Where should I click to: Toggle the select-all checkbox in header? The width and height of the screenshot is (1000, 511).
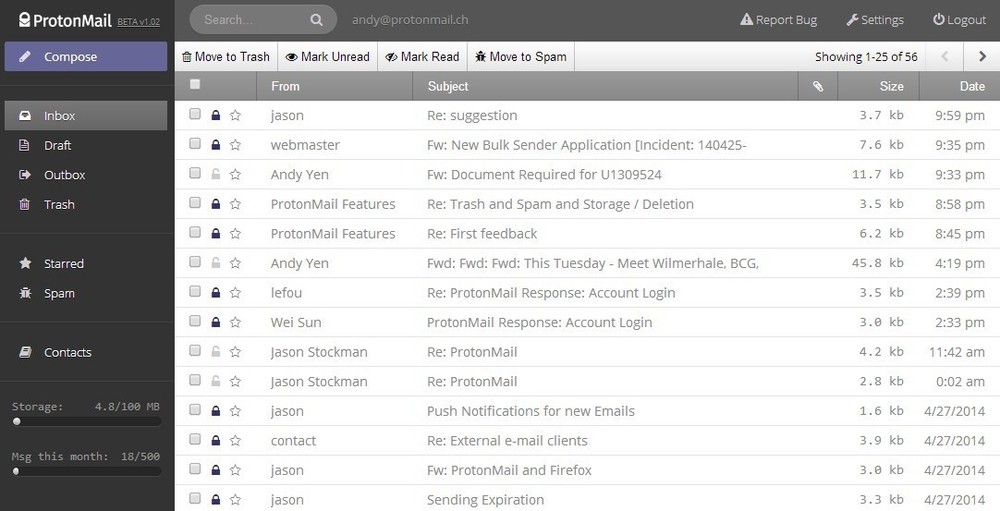click(x=195, y=86)
